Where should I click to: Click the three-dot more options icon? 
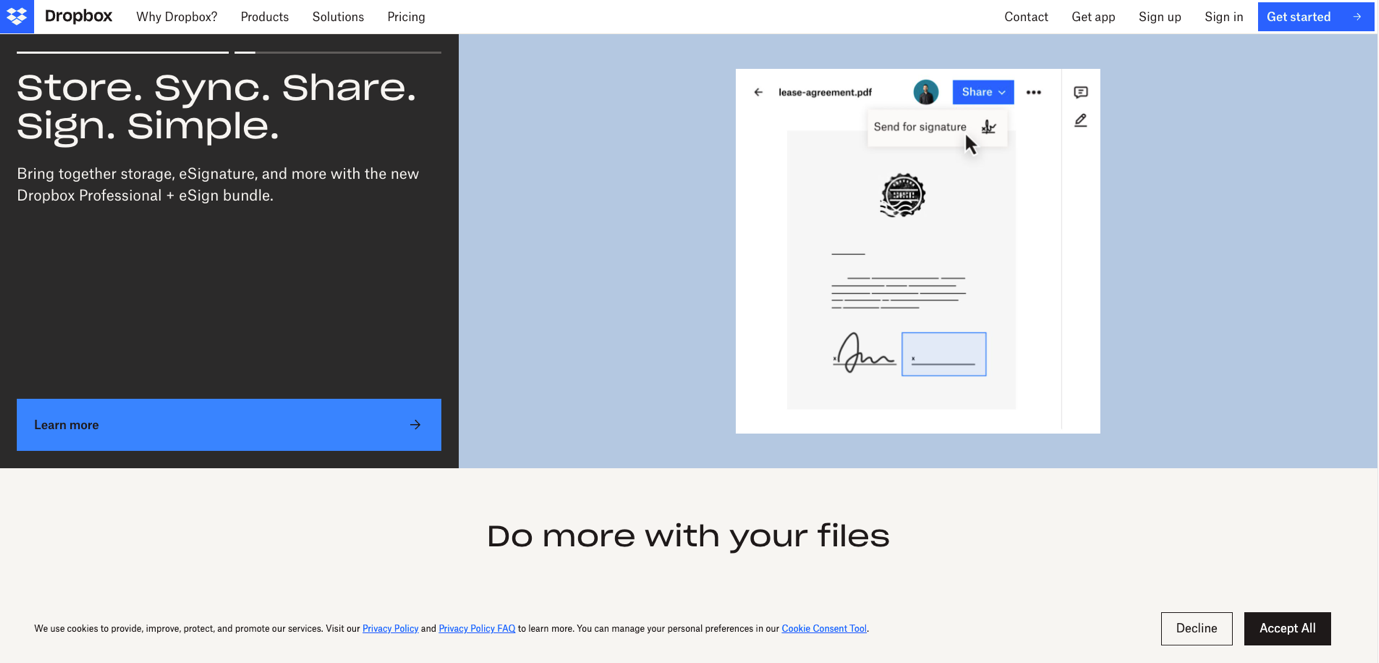(1034, 92)
